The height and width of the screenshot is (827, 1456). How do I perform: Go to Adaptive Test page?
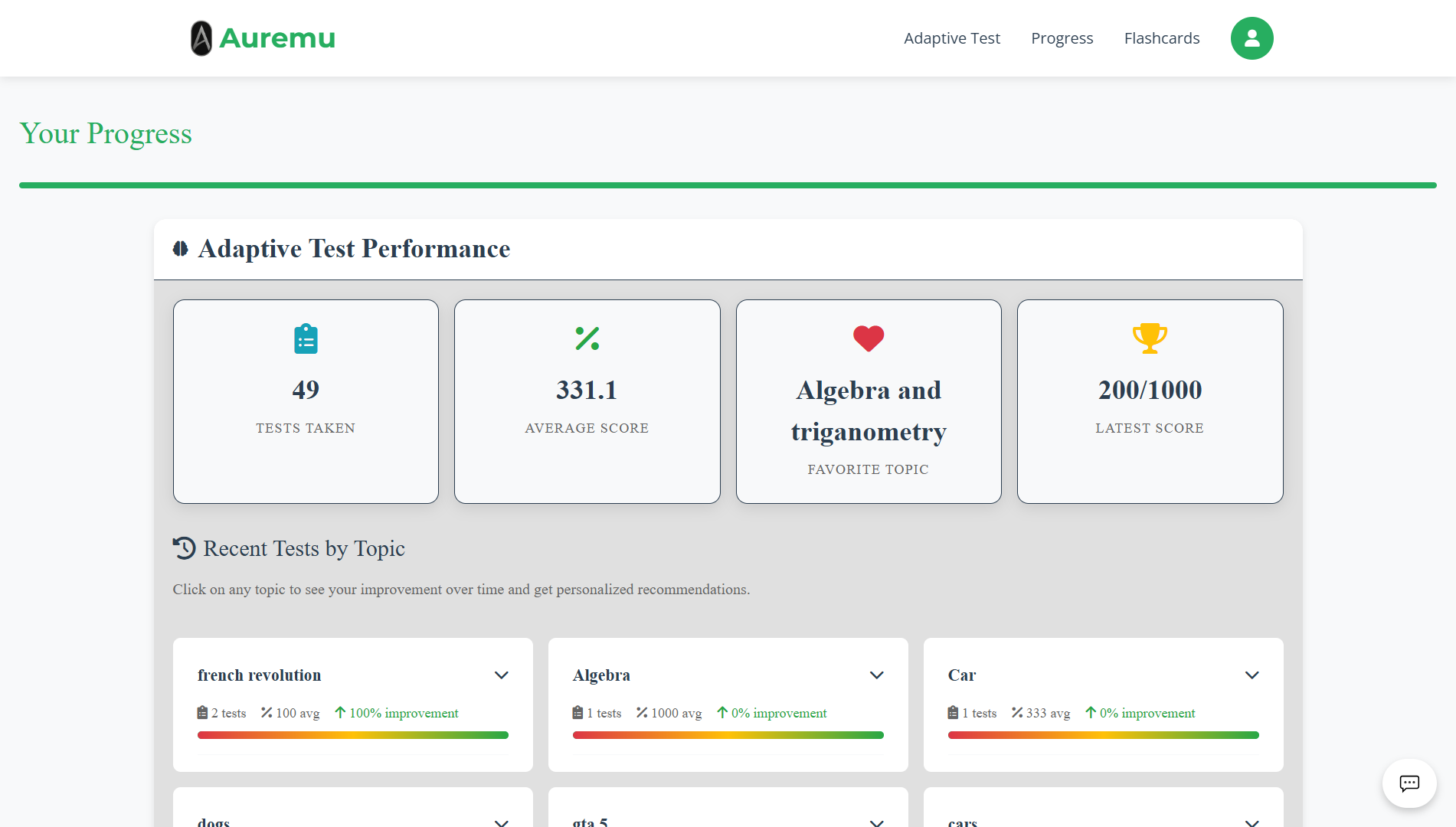click(x=952, y=38)
